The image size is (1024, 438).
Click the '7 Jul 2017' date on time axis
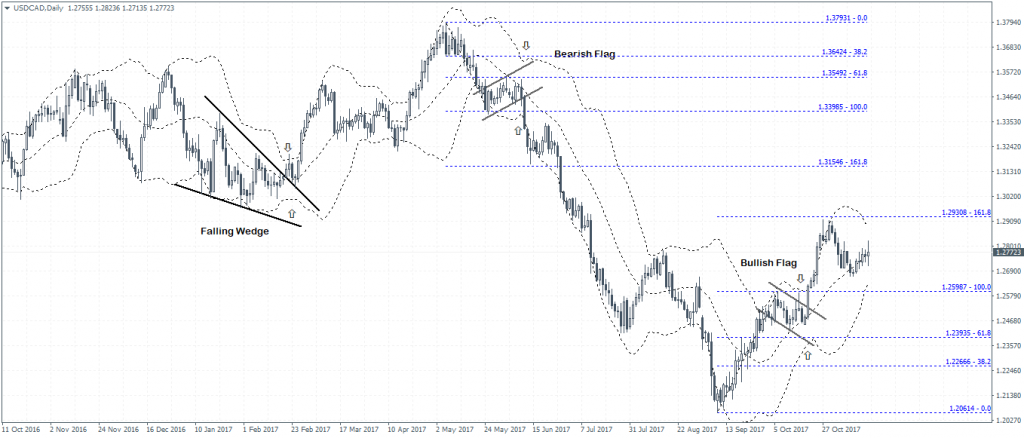point(598,430)
